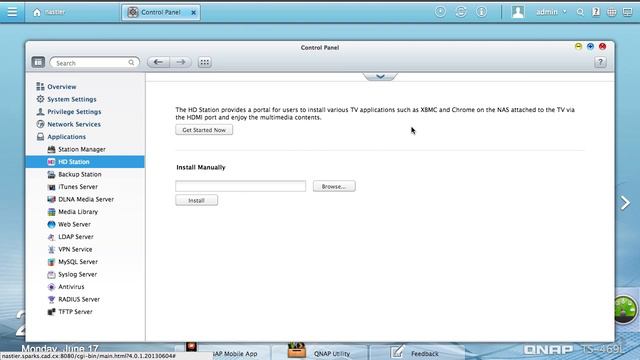Click the manual install file path field
Viewport: 640px width, 360px height.
pyautogui.click(x=240, y=186)
